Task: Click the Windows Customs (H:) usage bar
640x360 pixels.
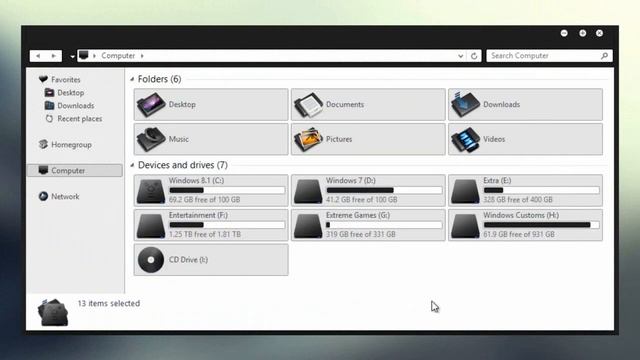Action: click(x=541, y=225)
